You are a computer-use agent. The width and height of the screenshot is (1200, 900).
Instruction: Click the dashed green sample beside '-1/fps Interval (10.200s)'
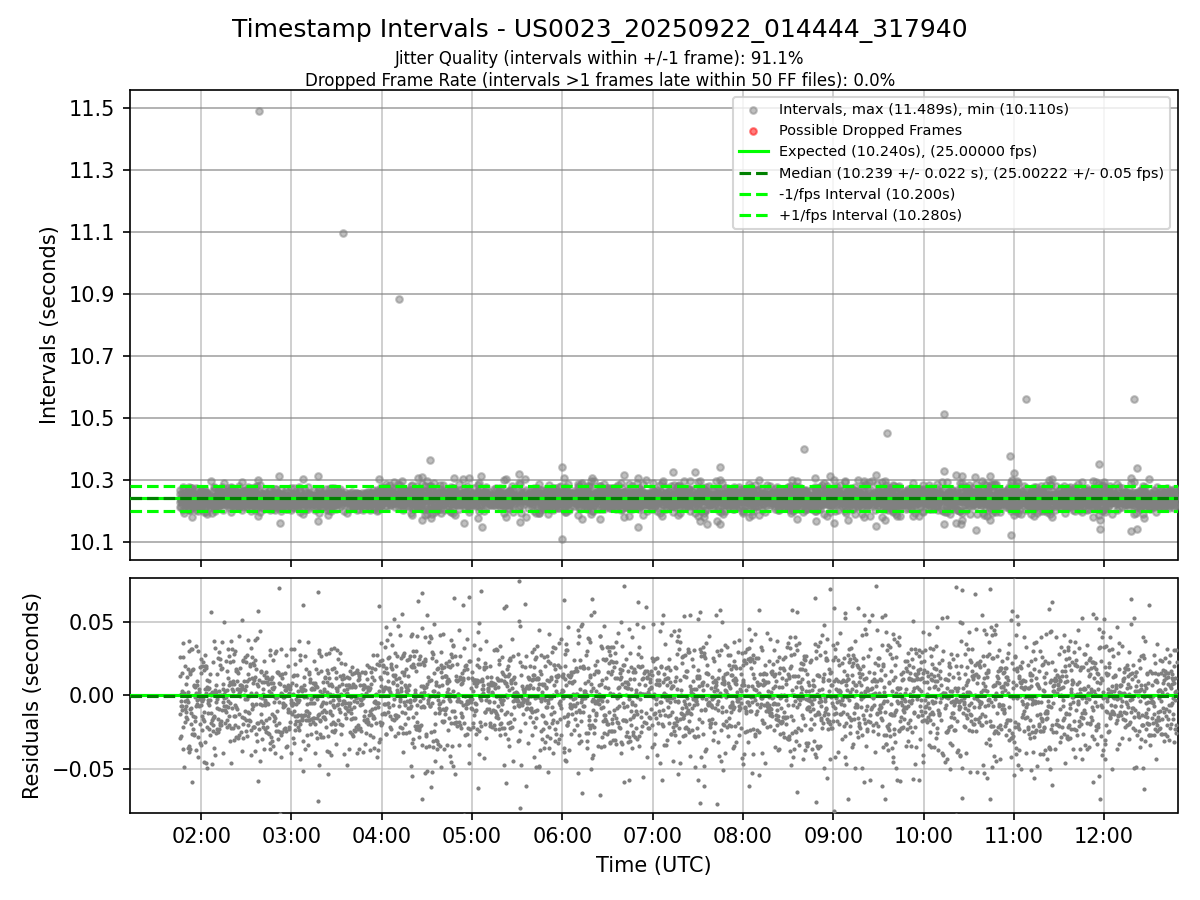coord(754,194)
